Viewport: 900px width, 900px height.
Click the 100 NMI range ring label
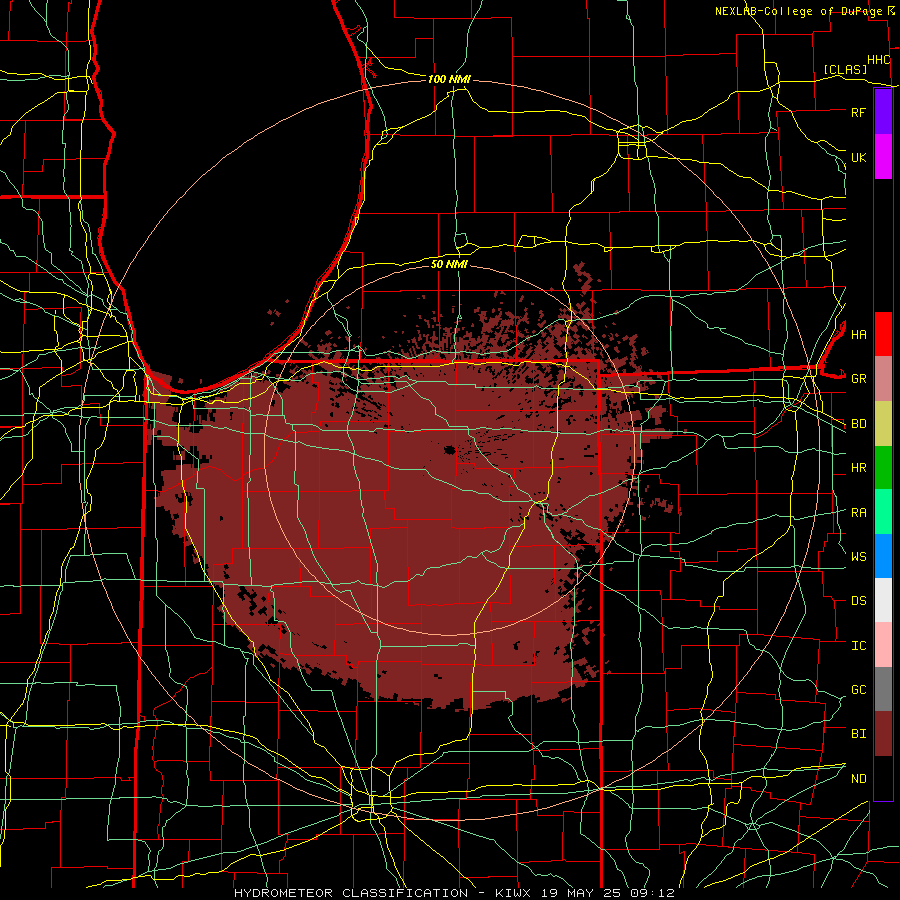coord(449,79)
